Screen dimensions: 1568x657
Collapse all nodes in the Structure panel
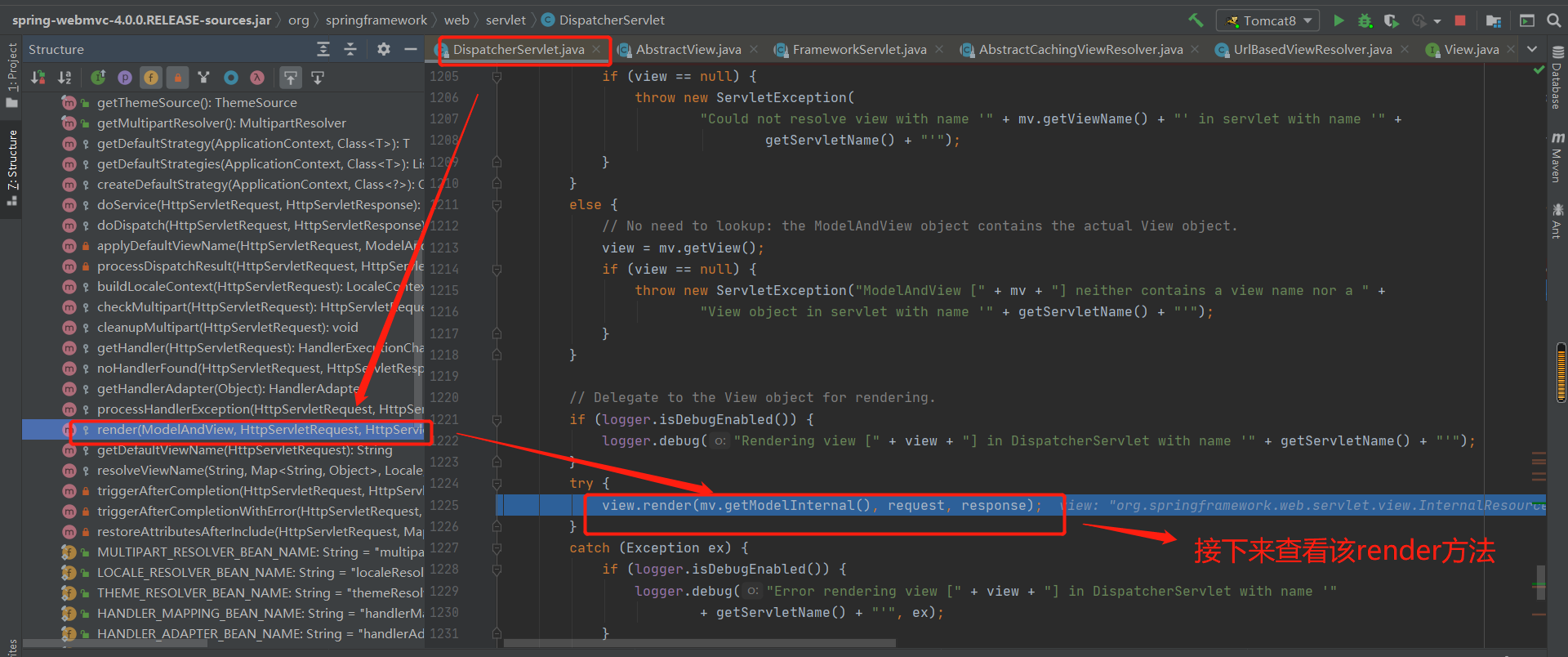pyautogui.click(x=350, y=49)
